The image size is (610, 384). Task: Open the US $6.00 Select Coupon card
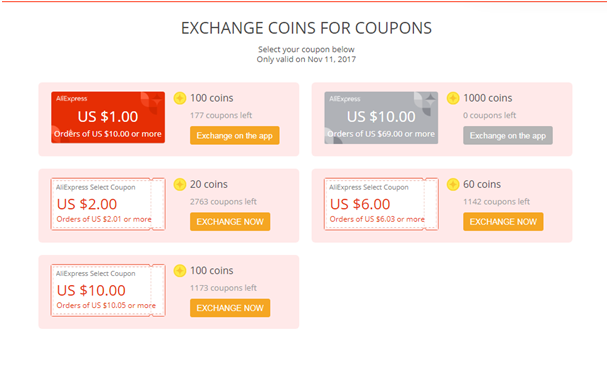tap(381, 204)
